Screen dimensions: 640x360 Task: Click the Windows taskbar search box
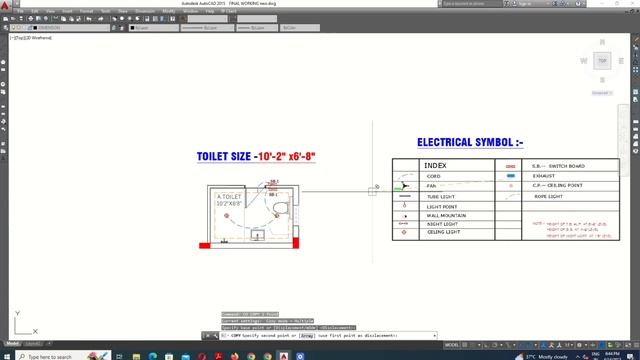point(63,356)
